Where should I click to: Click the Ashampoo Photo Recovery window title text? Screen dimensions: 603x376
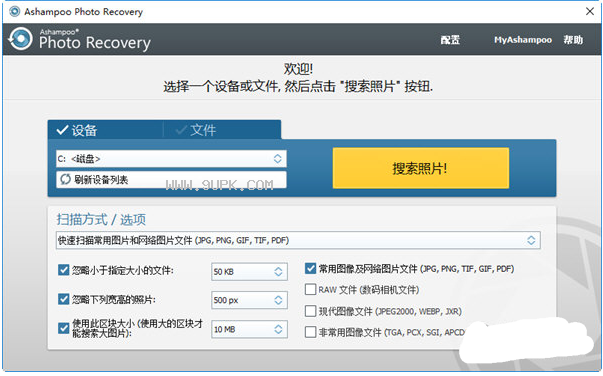point(83,12)
